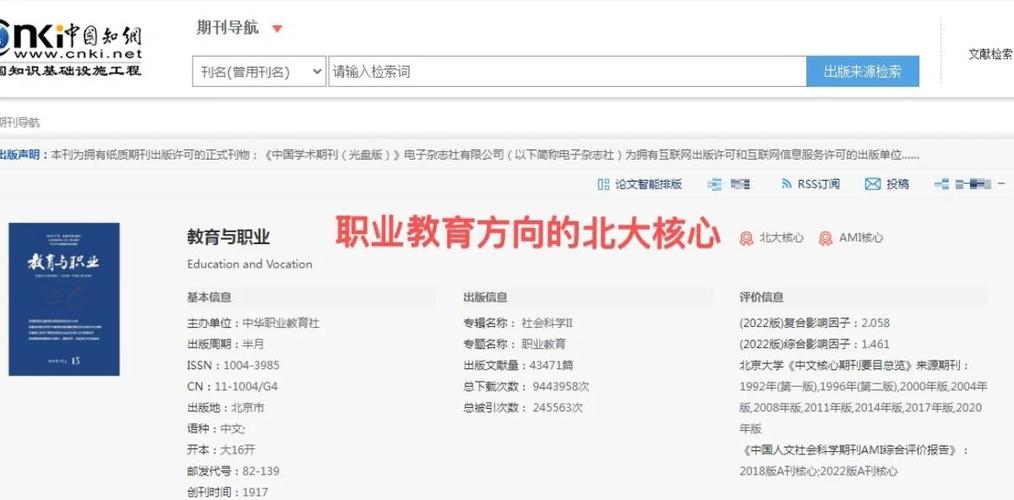This screenshot has height=500, width=1014.
Task: Click the 创刊时间 value 1917
Action: tap(255, 492)
